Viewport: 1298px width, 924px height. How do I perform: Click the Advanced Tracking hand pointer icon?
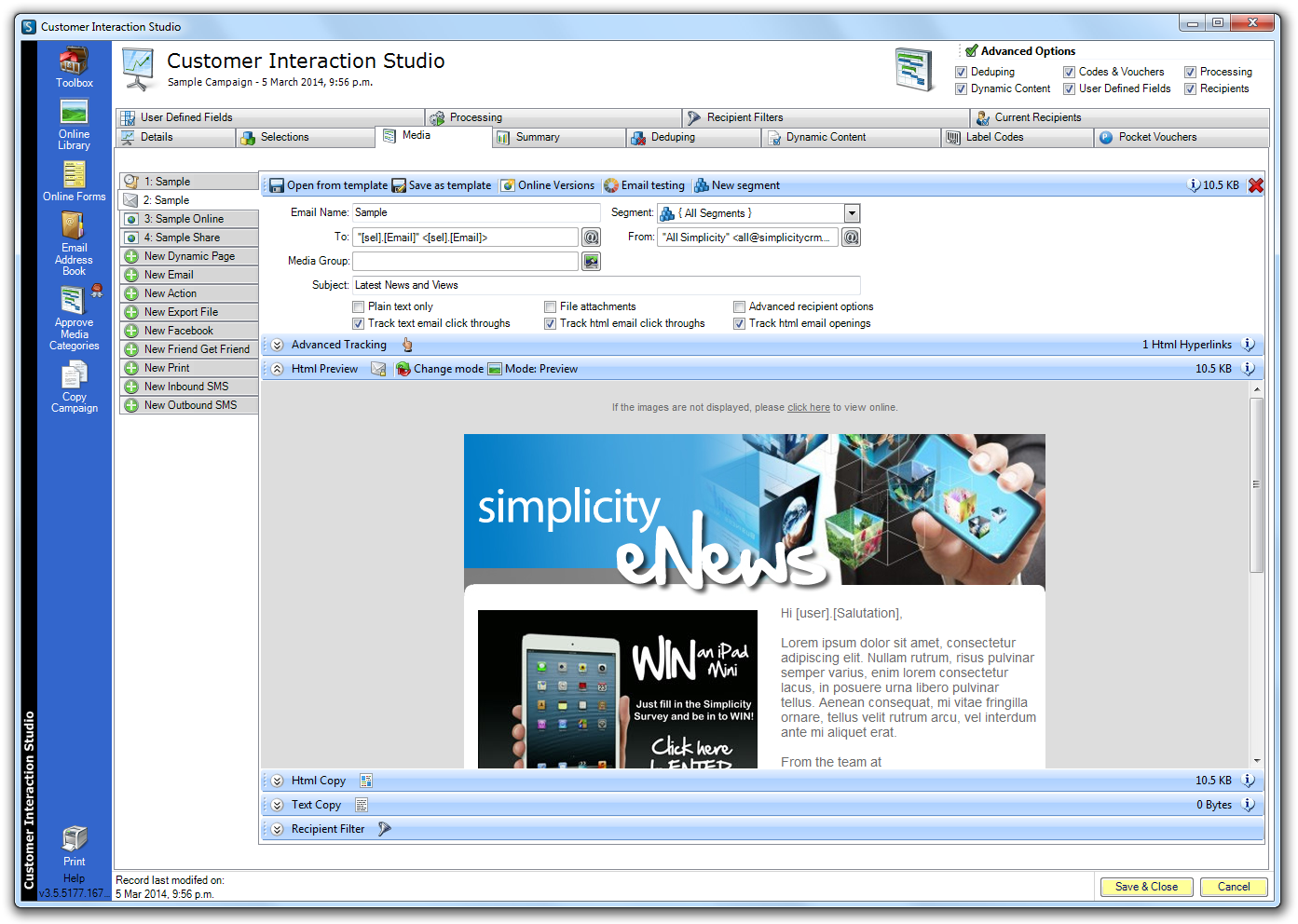pyautogui.click(x=407, y=345)
